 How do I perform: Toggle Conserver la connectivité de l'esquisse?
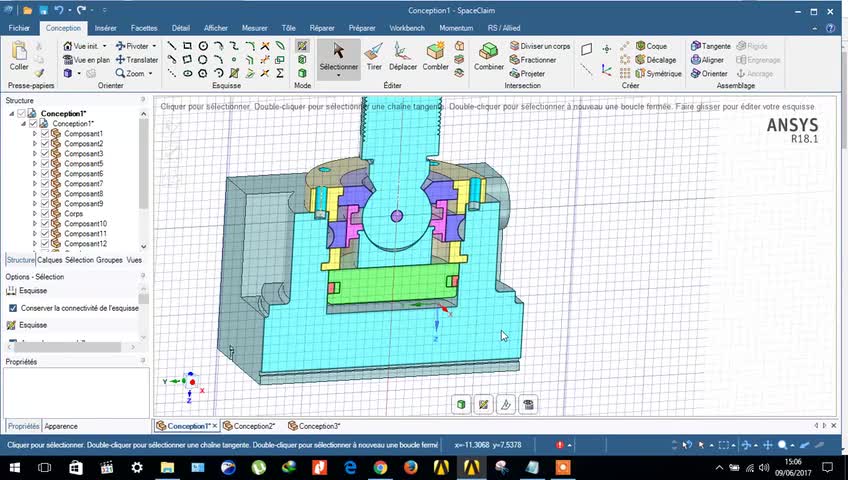coord(13,308)
